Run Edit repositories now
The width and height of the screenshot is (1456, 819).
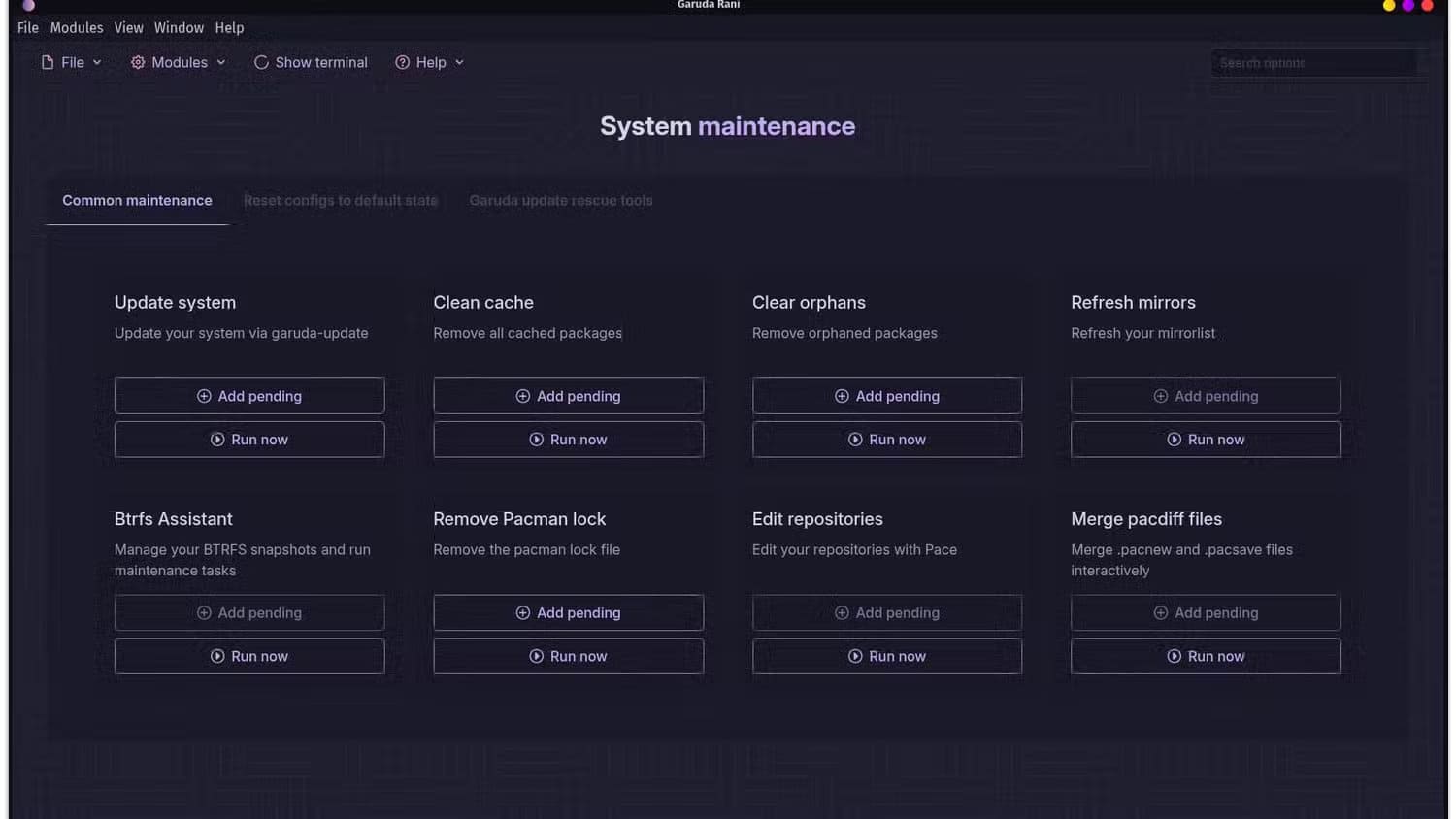click(x=887, y=656)
